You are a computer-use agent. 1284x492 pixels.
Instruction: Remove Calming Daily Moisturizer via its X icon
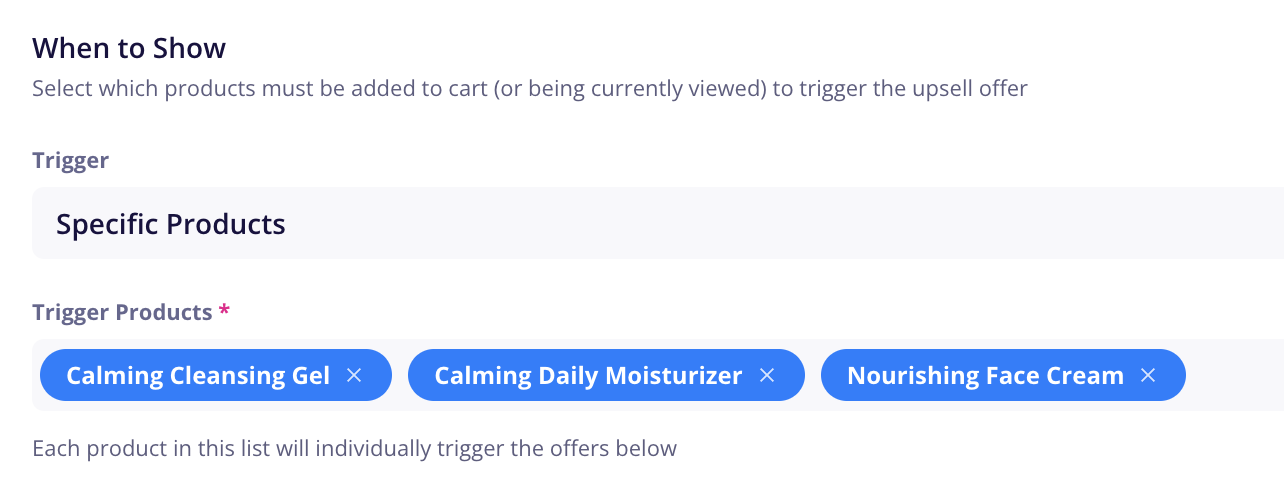tap(767, 375)
